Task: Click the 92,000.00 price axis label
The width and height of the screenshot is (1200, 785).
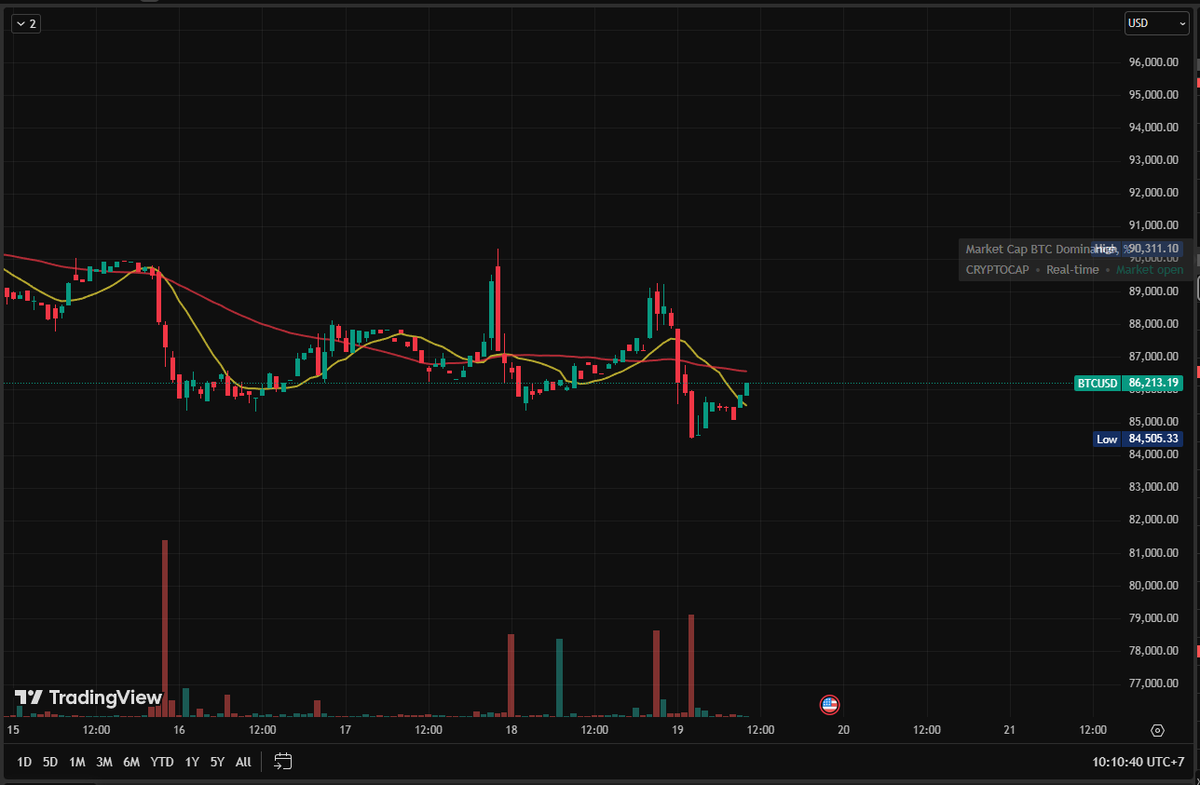Action: pyautogui.click(x=1155, y=193)
